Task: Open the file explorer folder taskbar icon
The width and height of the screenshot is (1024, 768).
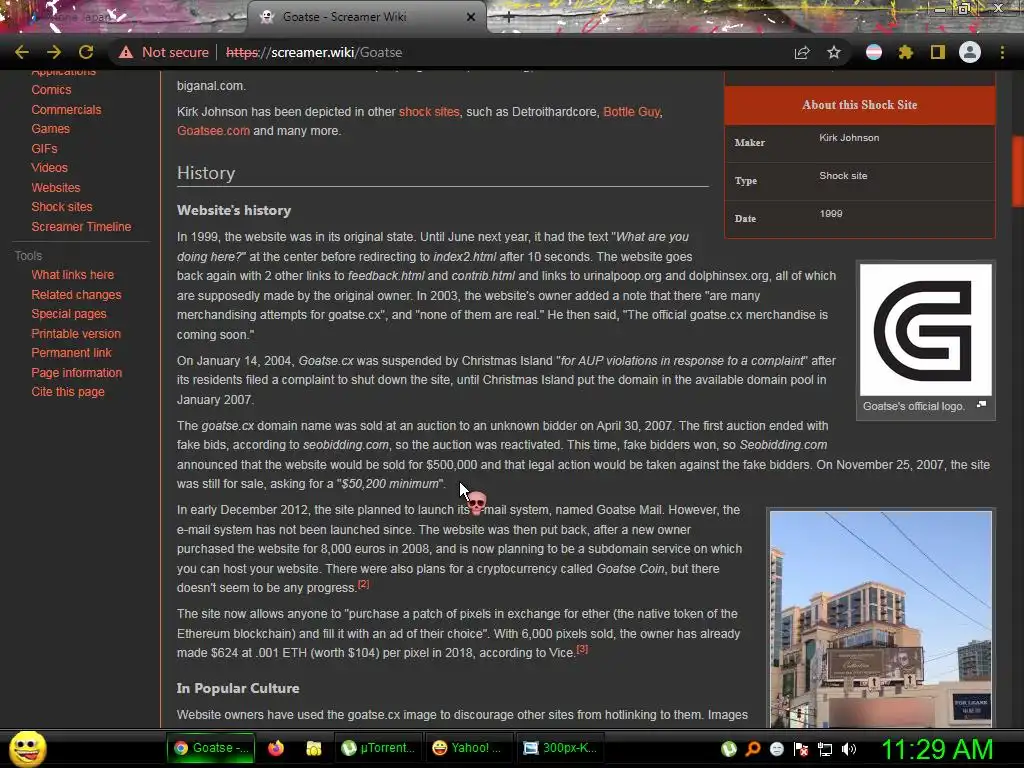Action: pos(313,748)
